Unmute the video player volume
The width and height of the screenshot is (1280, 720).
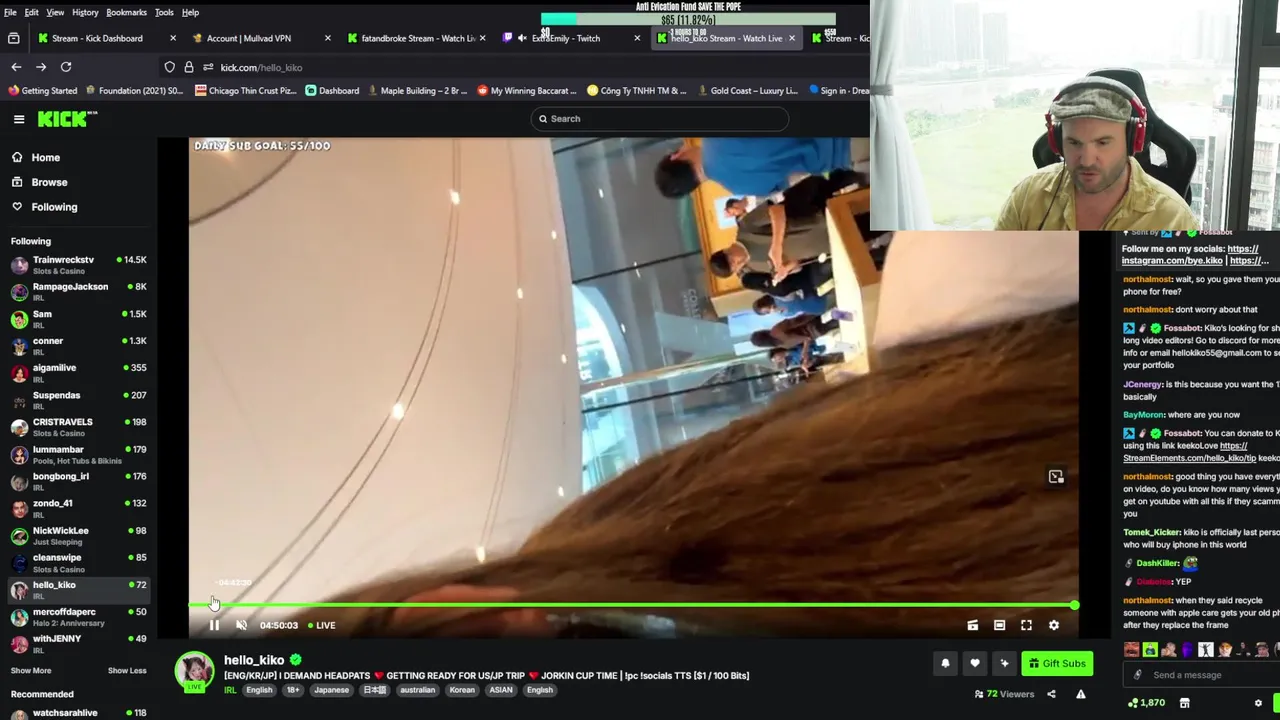[241, 625]
